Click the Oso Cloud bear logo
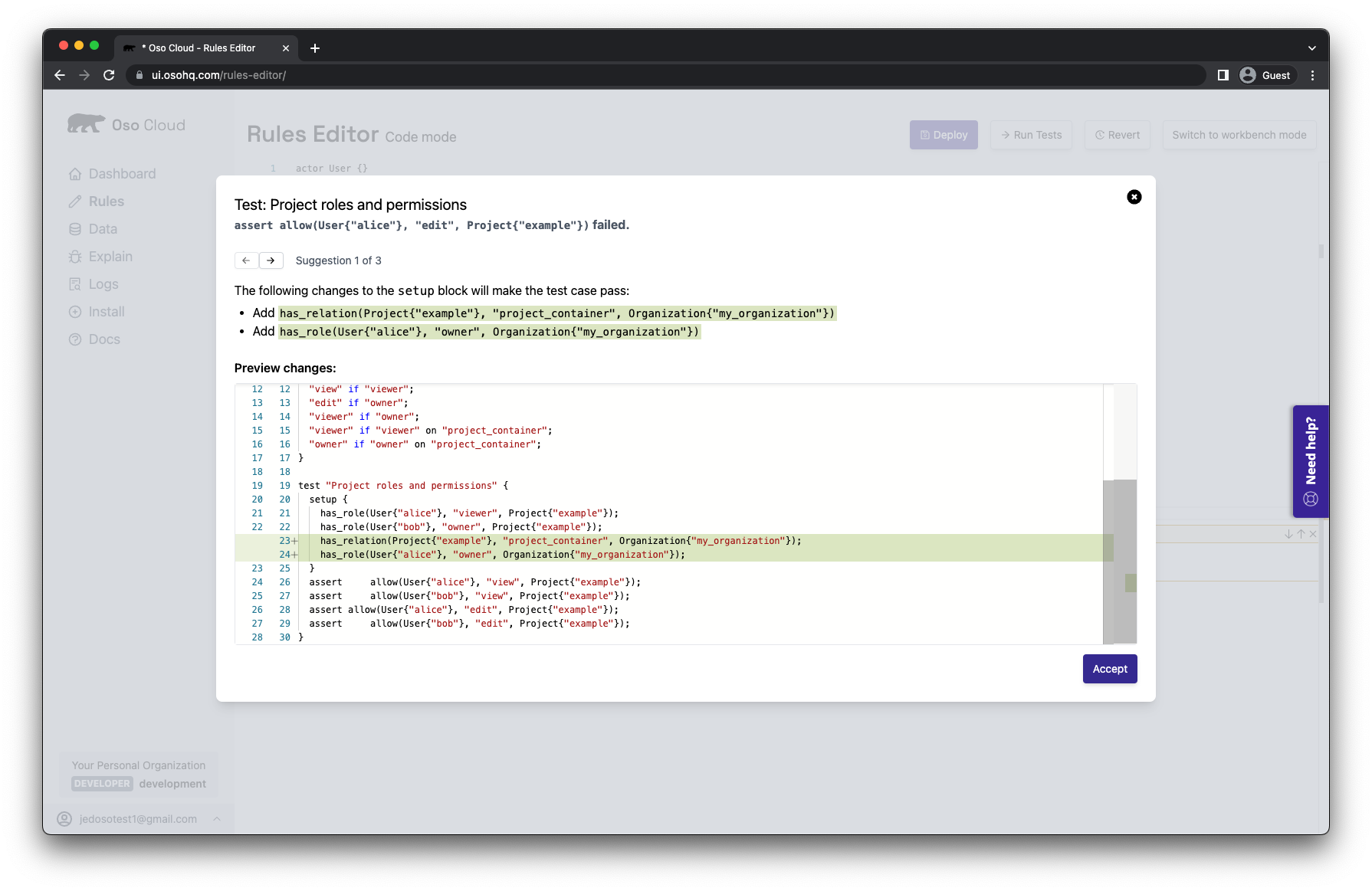This screenshot has width=1372, height=891. 87,123
